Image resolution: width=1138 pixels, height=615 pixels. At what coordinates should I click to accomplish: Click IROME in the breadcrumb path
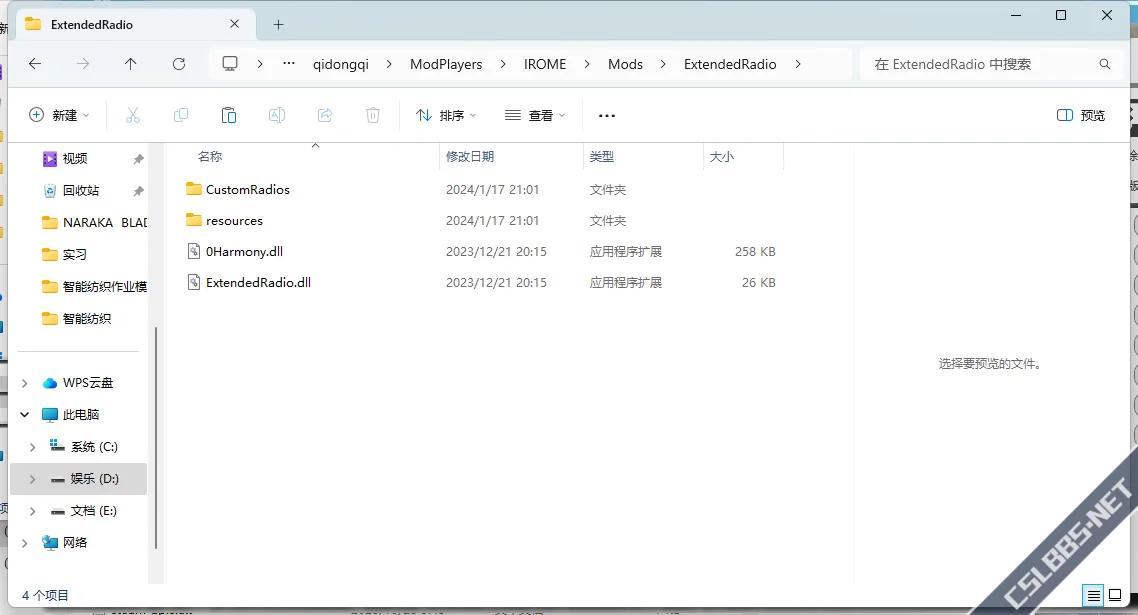point(545,64)
